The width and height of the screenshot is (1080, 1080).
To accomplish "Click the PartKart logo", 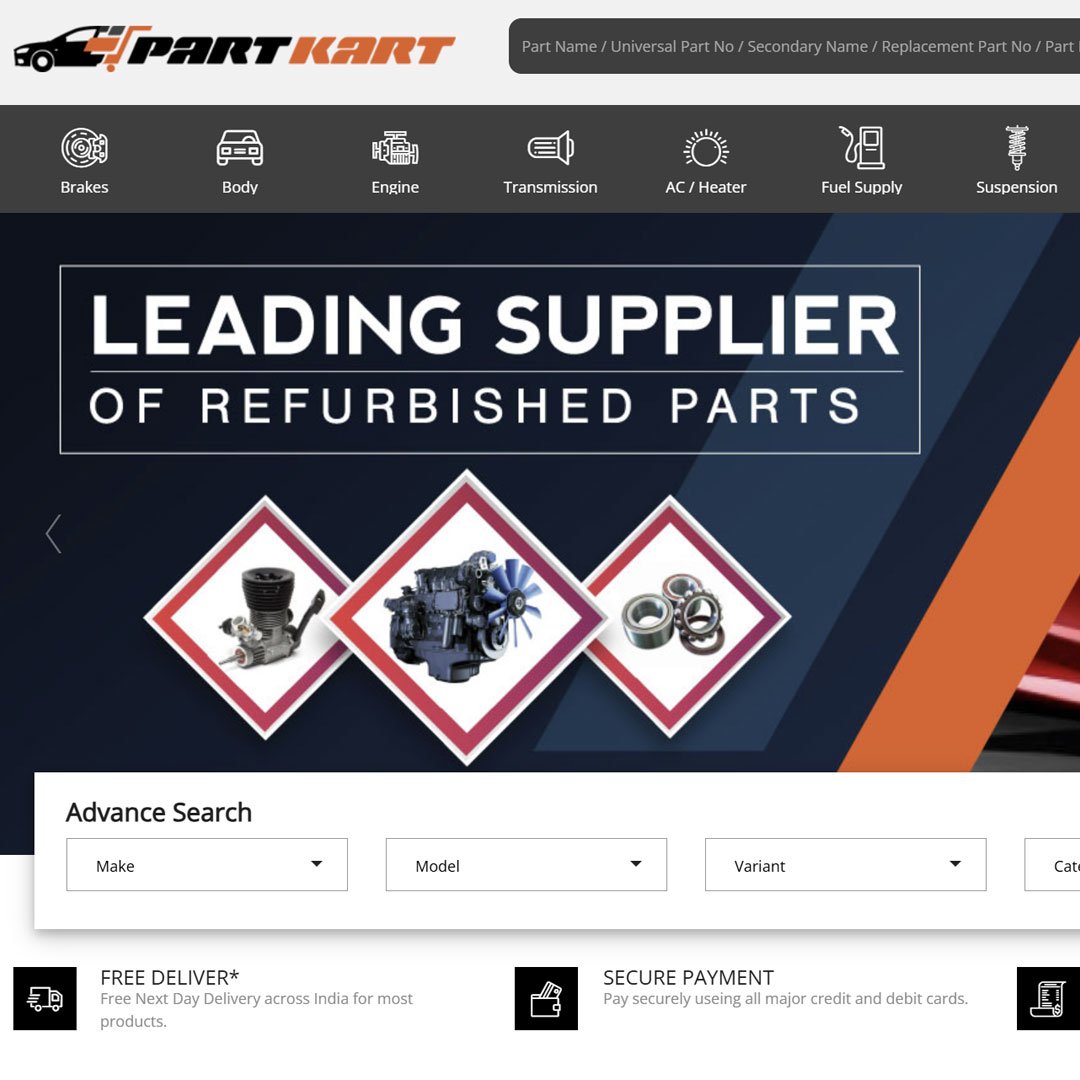I will coord(234,48).
